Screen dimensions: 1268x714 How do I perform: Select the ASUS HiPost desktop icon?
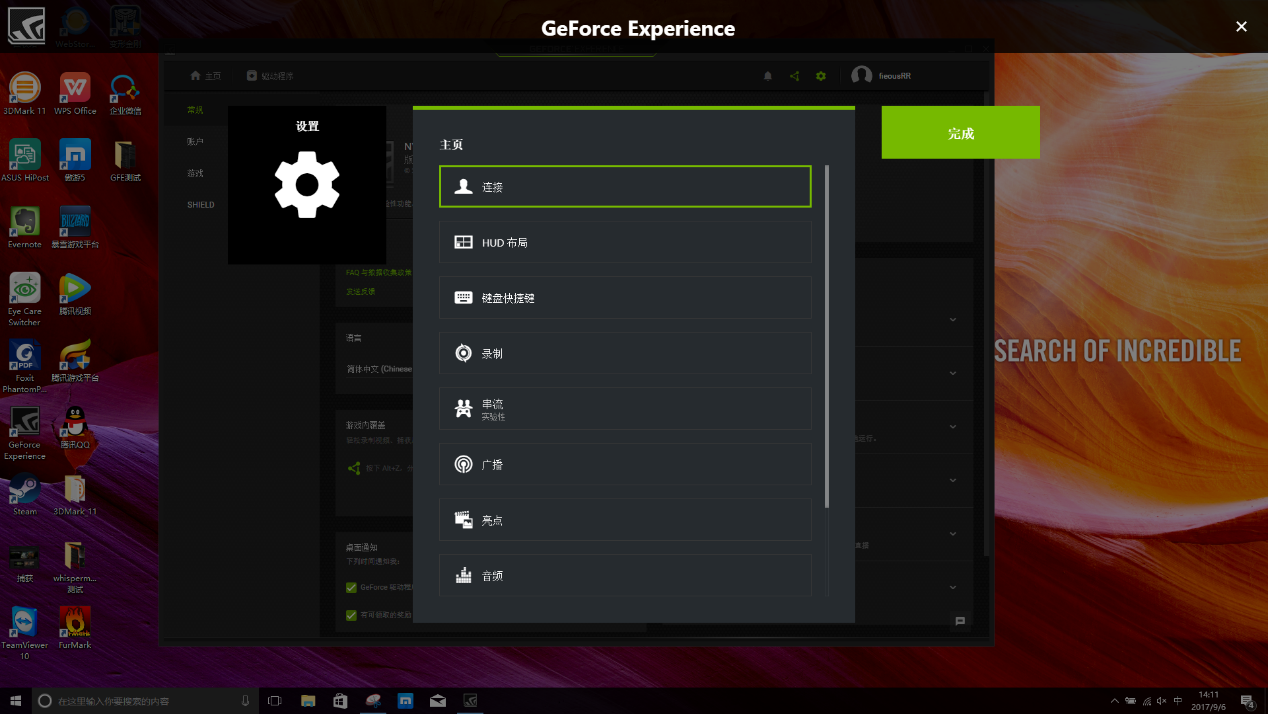[x=25, y=161]
